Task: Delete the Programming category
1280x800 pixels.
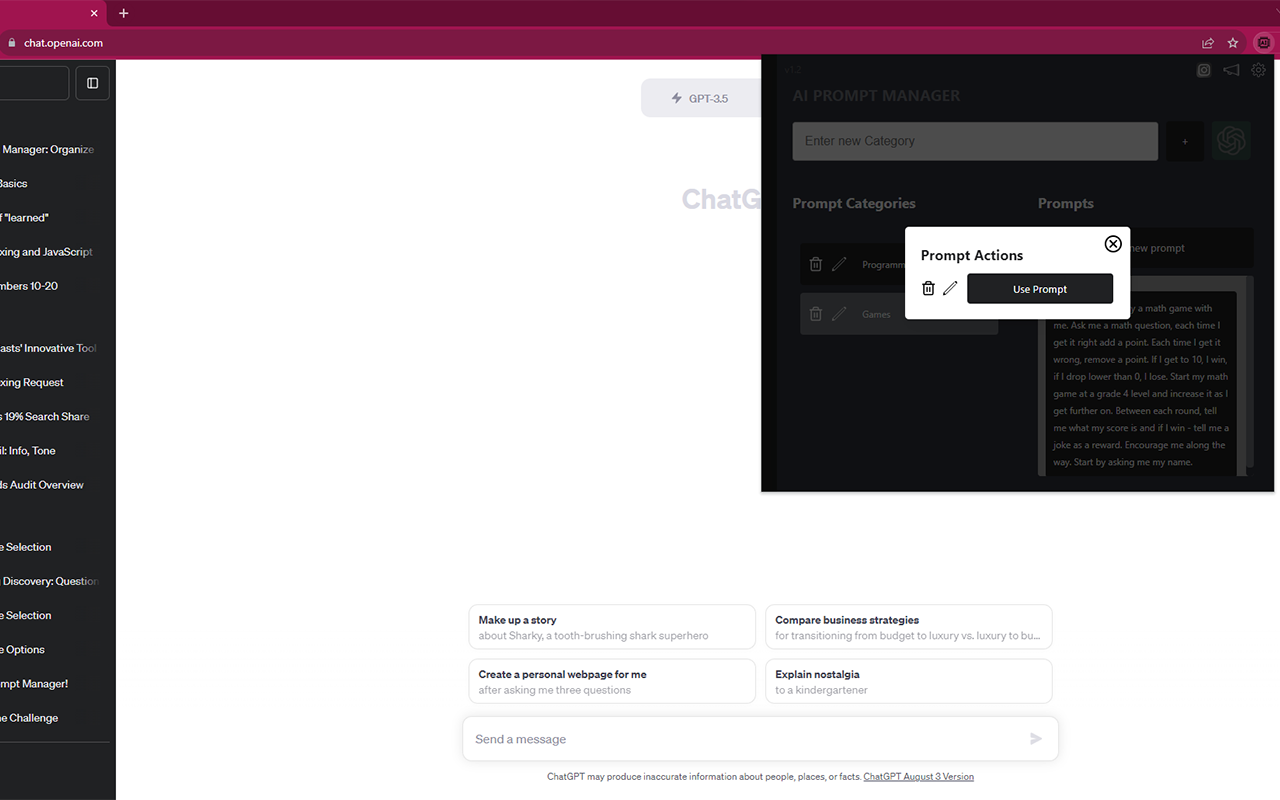Action: (816, 264)
